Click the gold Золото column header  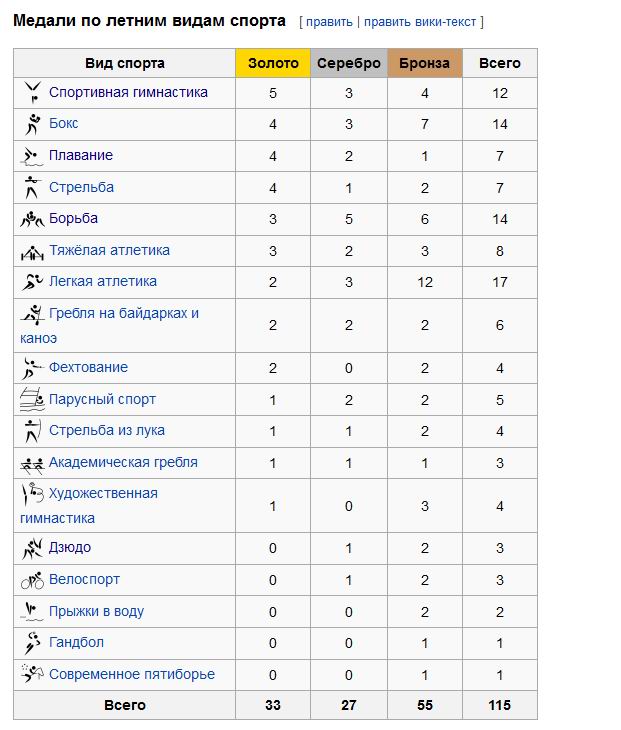pos(273,63)
